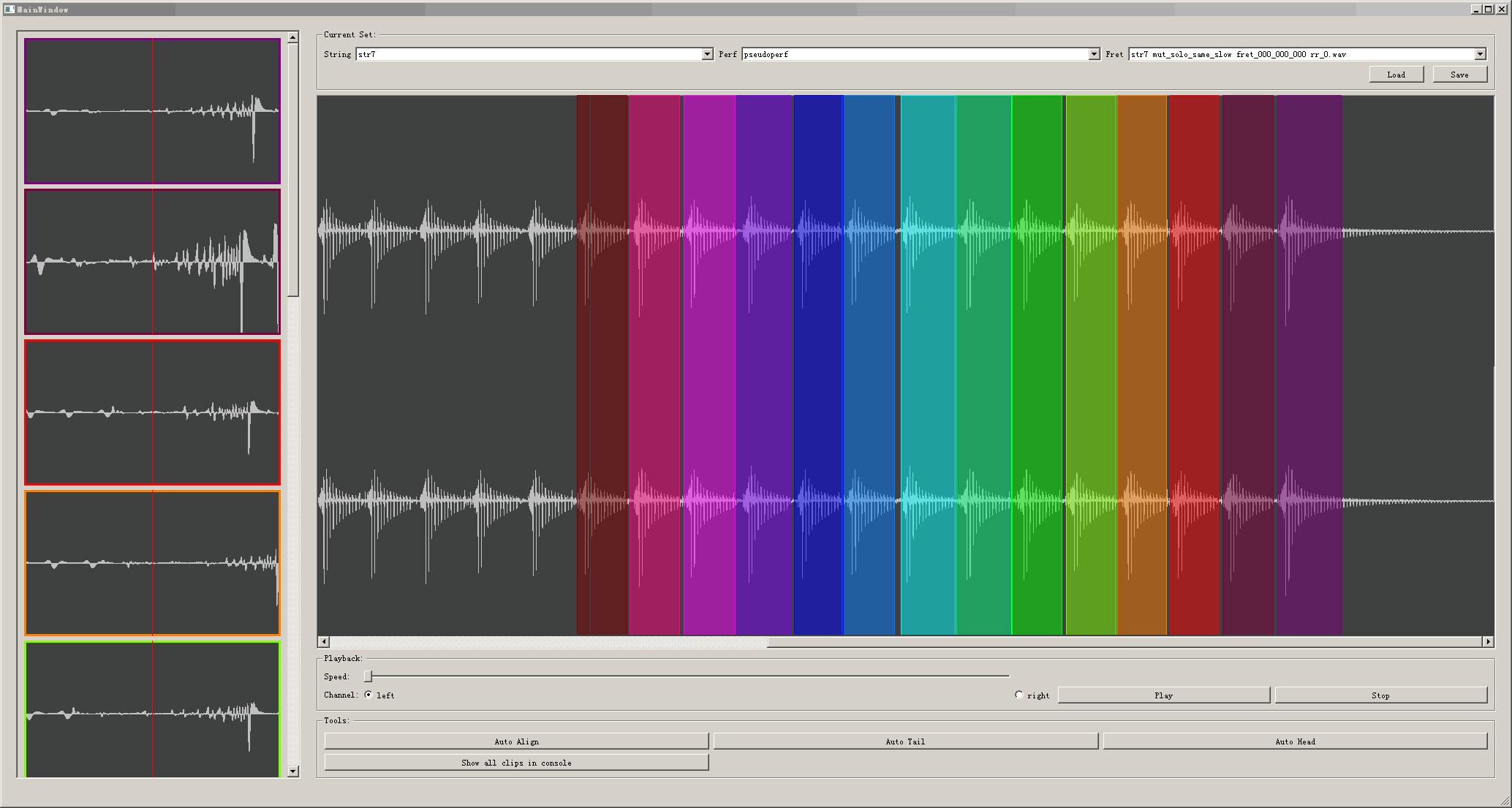The width and height of the screenshot is (1512, 808).
Task: Select the dark maroon waveform region
Action: click(x=1248, y=365)
